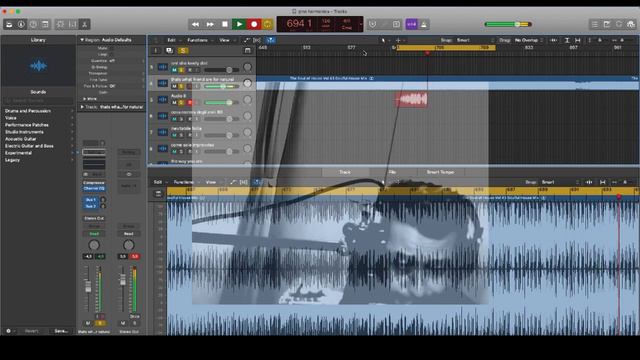Image resolution: width=640 pixels, height=360 pixels.
Task: Toggle the global yellow Solo button
Action: click(183, 51)
